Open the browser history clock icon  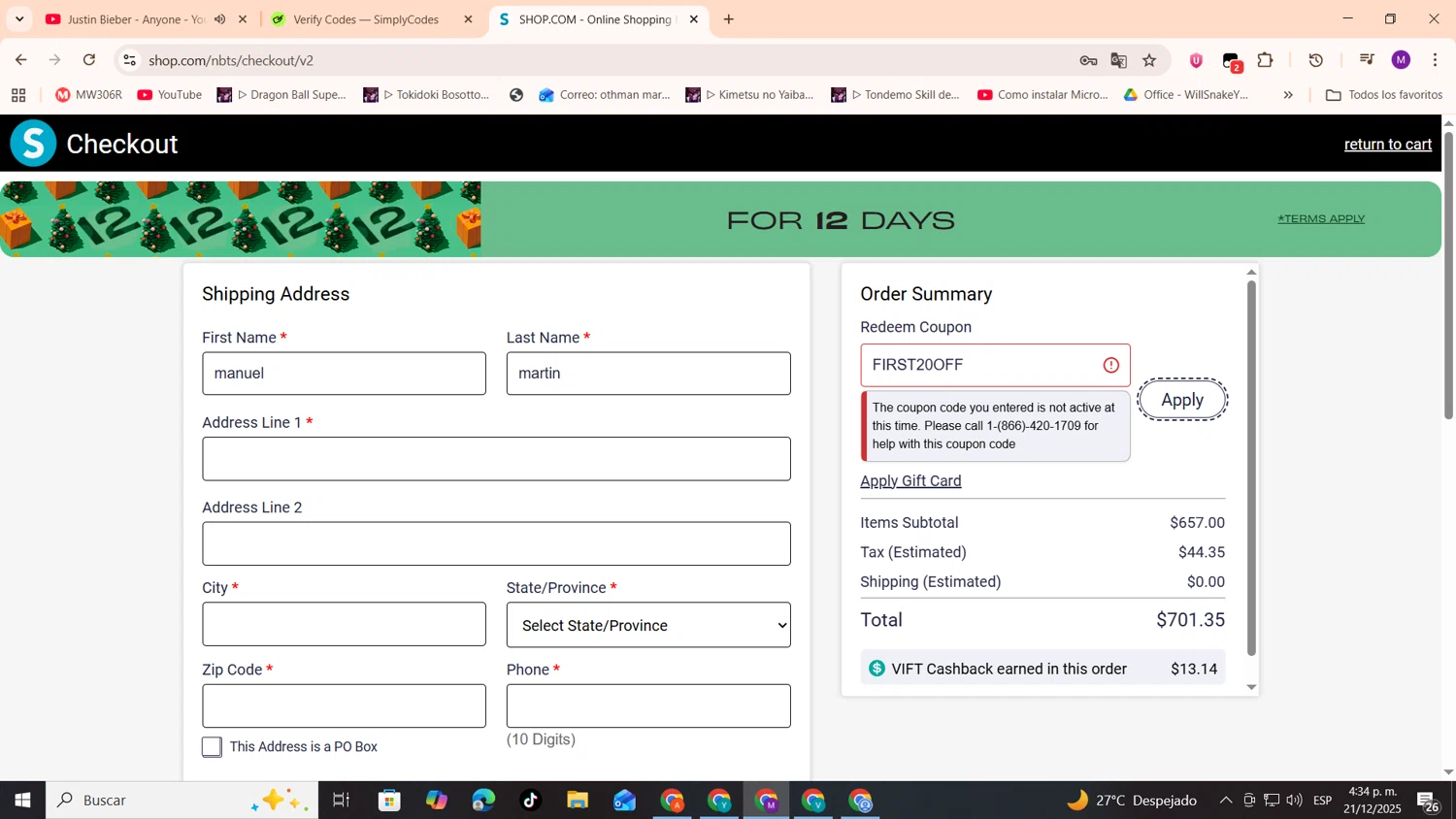click(1316, 60)
